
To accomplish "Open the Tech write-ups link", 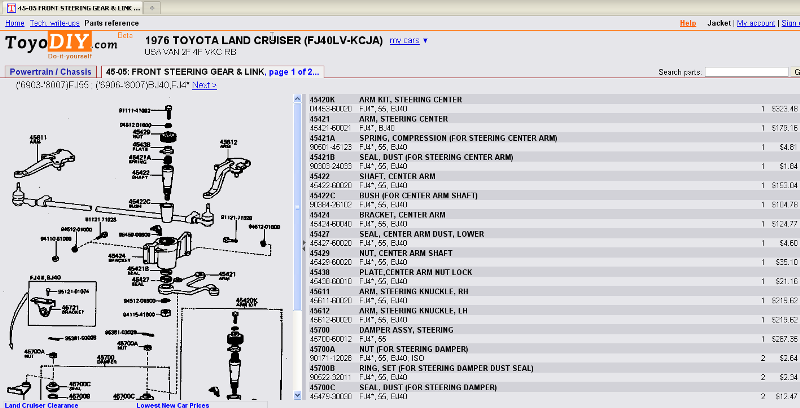I will [55, 22].
